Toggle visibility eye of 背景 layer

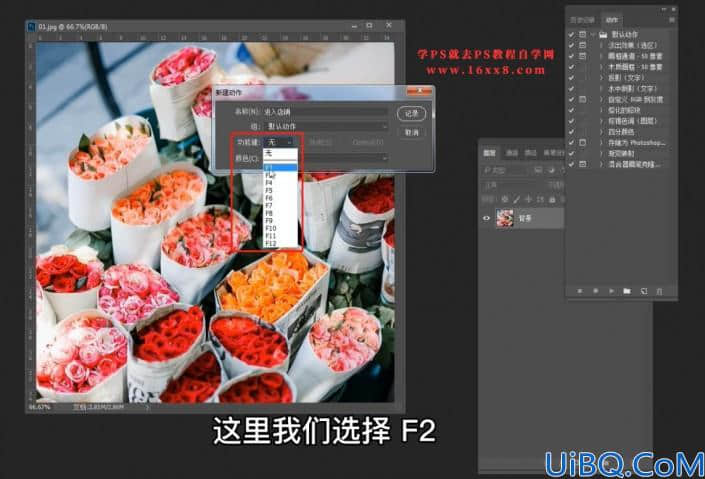click(486, 218)
